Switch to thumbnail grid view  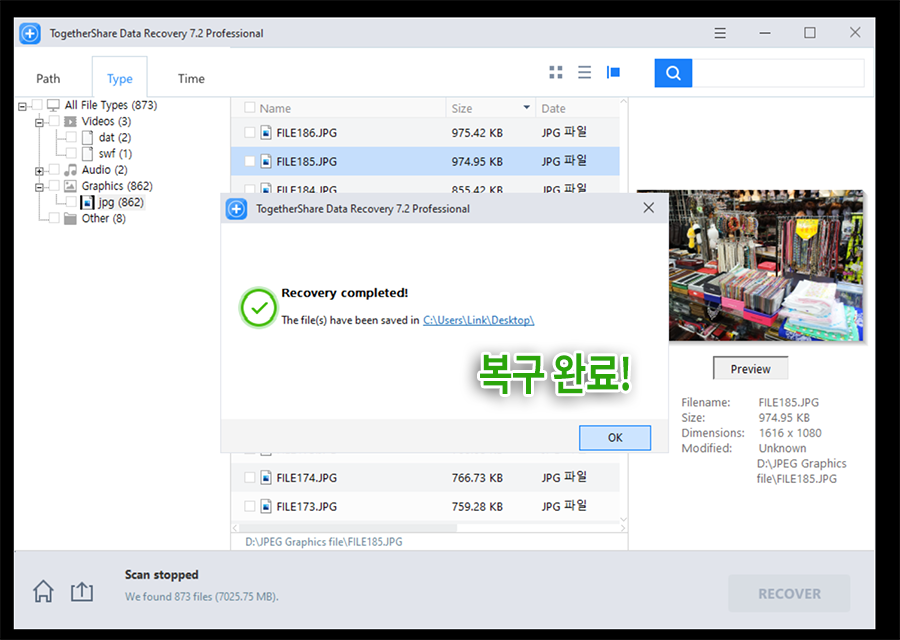(556, 72)
